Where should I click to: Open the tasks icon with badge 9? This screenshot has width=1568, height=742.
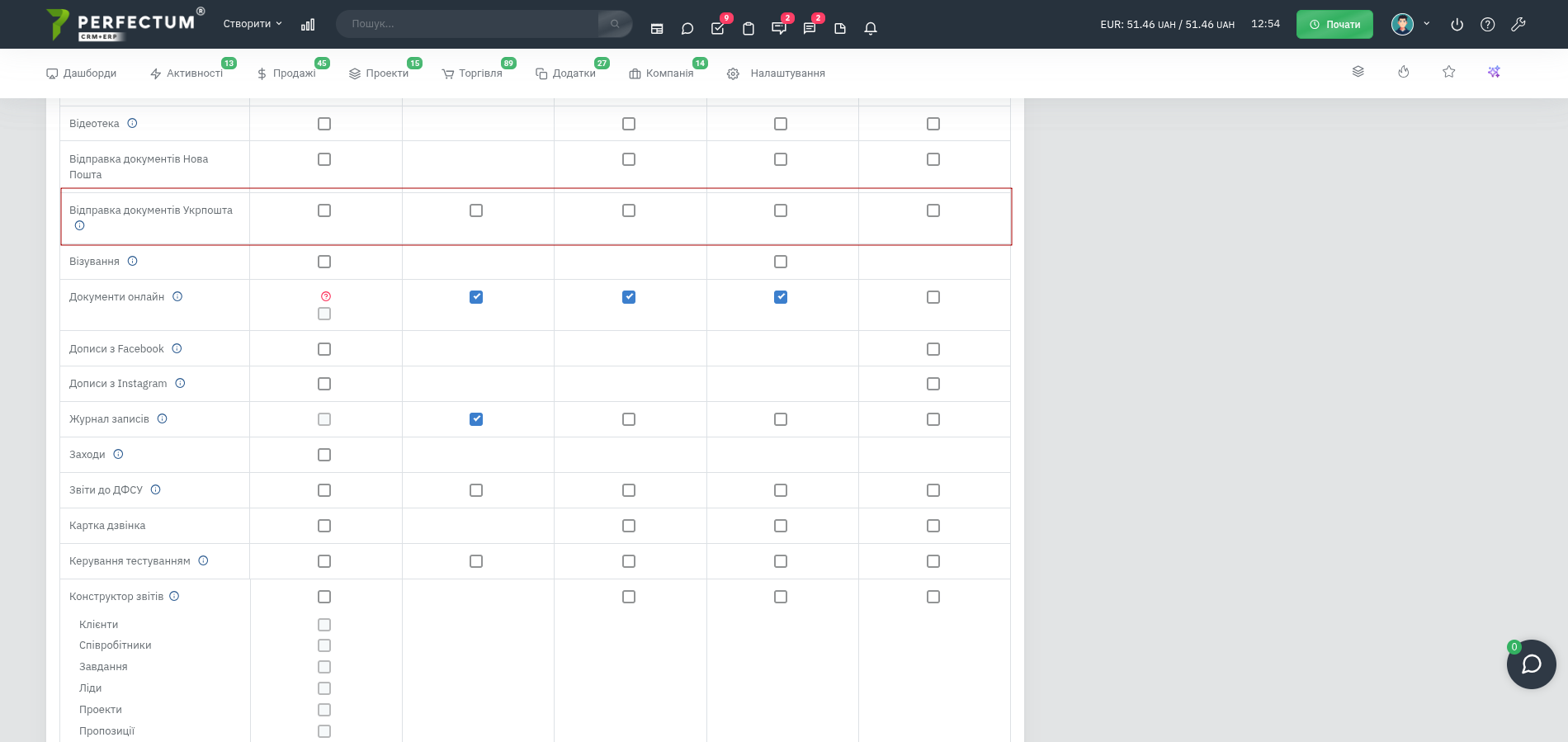tap(718, 28)
